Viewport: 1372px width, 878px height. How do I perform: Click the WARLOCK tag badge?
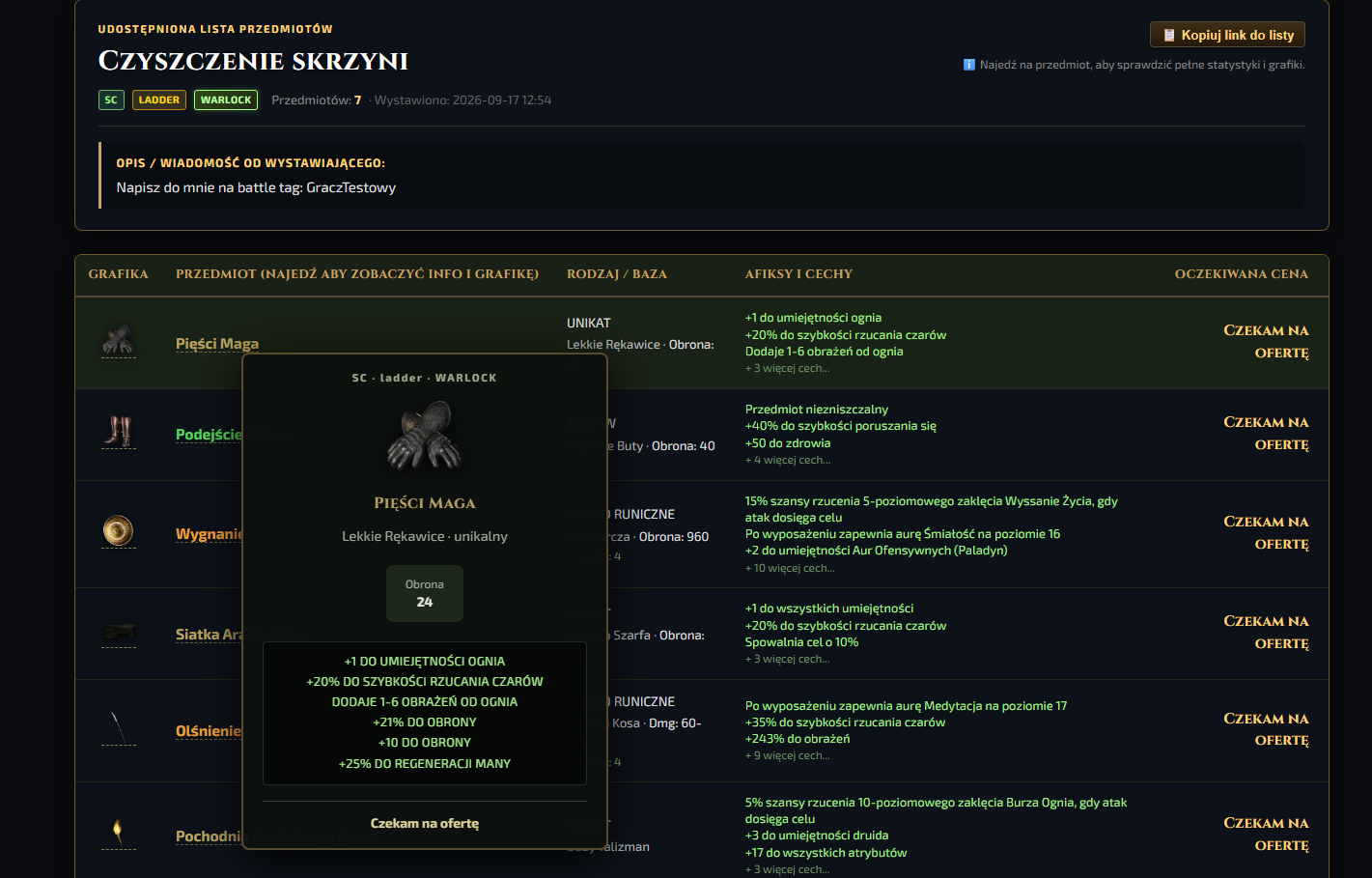(x=226, y=99)
